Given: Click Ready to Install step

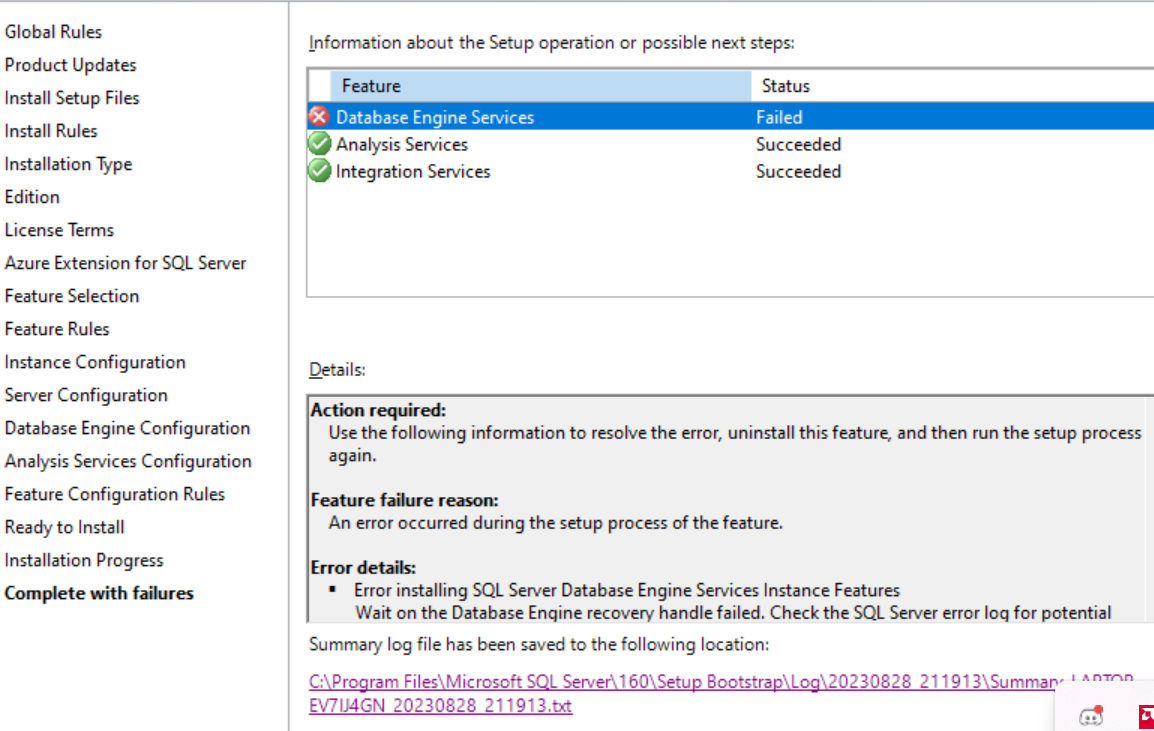Looking at the screenshot, I should (64, 527).
